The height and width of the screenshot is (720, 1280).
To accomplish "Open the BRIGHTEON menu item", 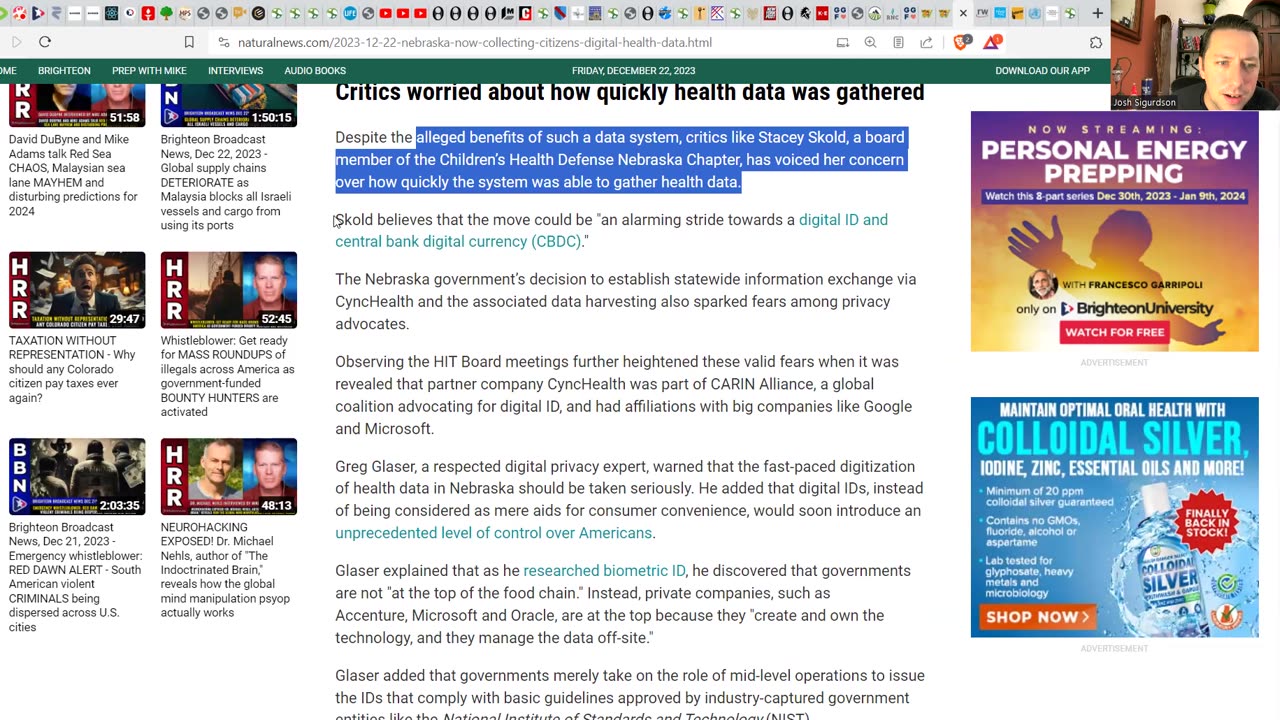I will [64, 71].
